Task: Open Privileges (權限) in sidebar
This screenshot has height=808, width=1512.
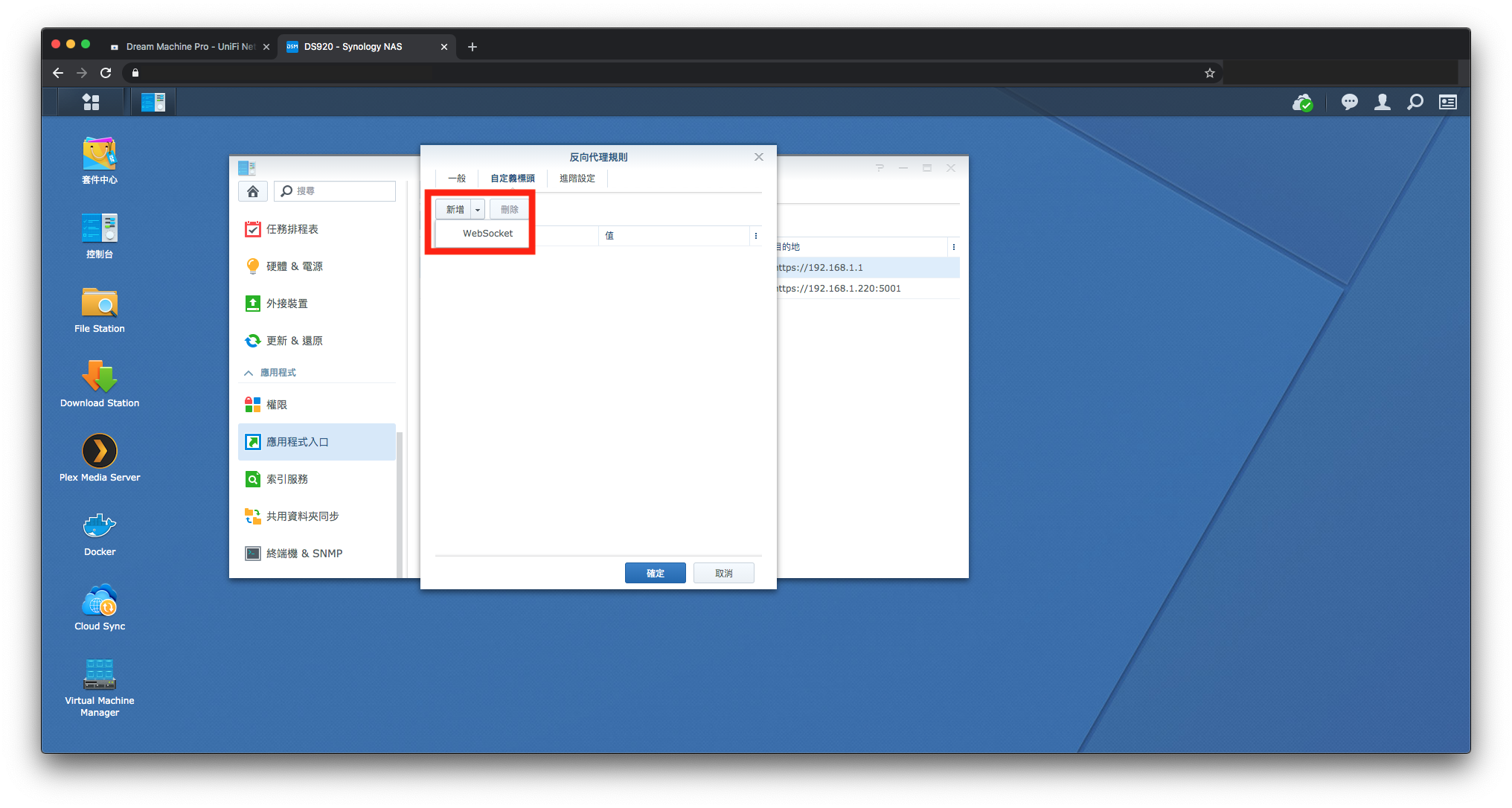Action: pyautogui.click(x=317, y=405)
